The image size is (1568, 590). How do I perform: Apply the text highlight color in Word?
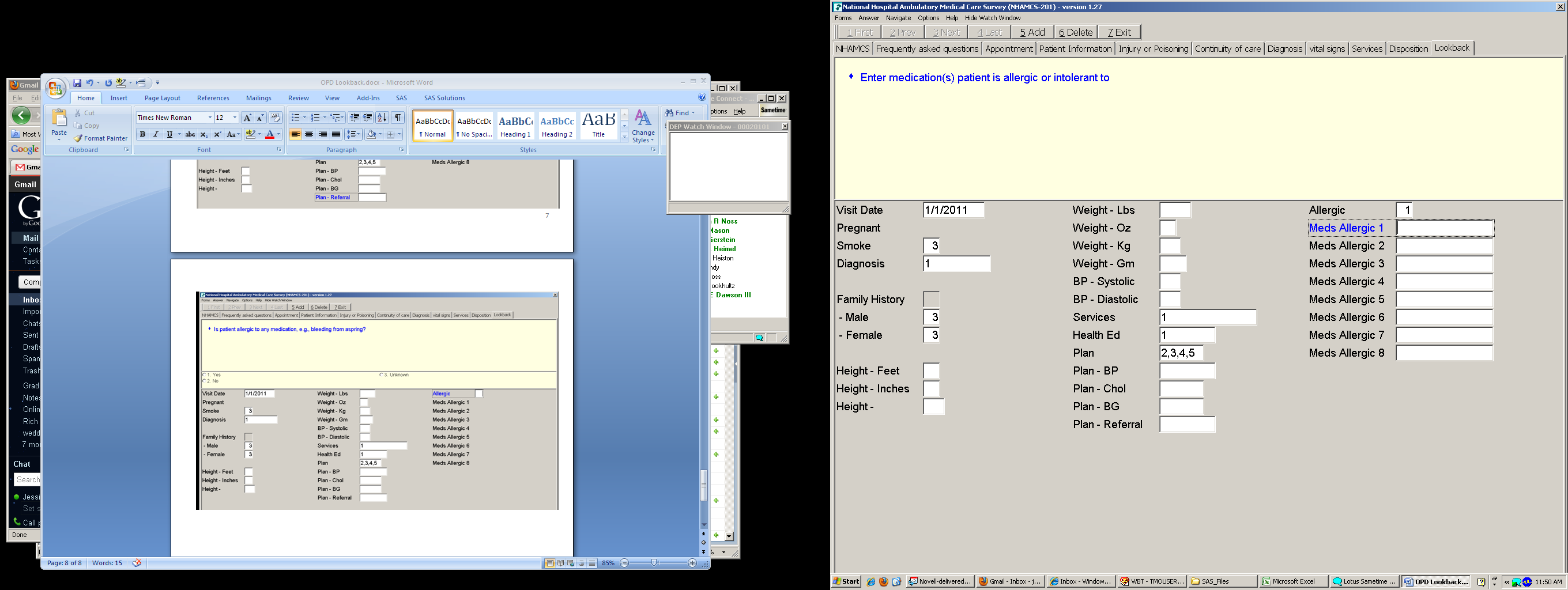click(x=250, y=134)
